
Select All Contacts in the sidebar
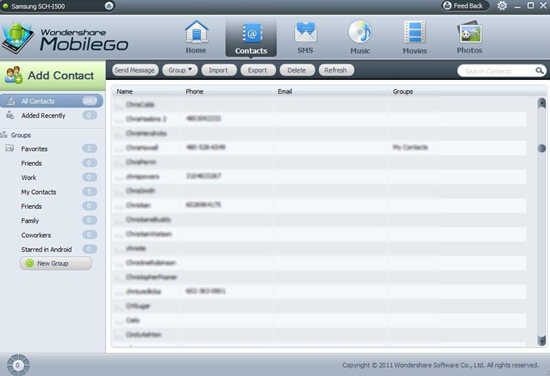pyautogui.click(x=52, y=101)
